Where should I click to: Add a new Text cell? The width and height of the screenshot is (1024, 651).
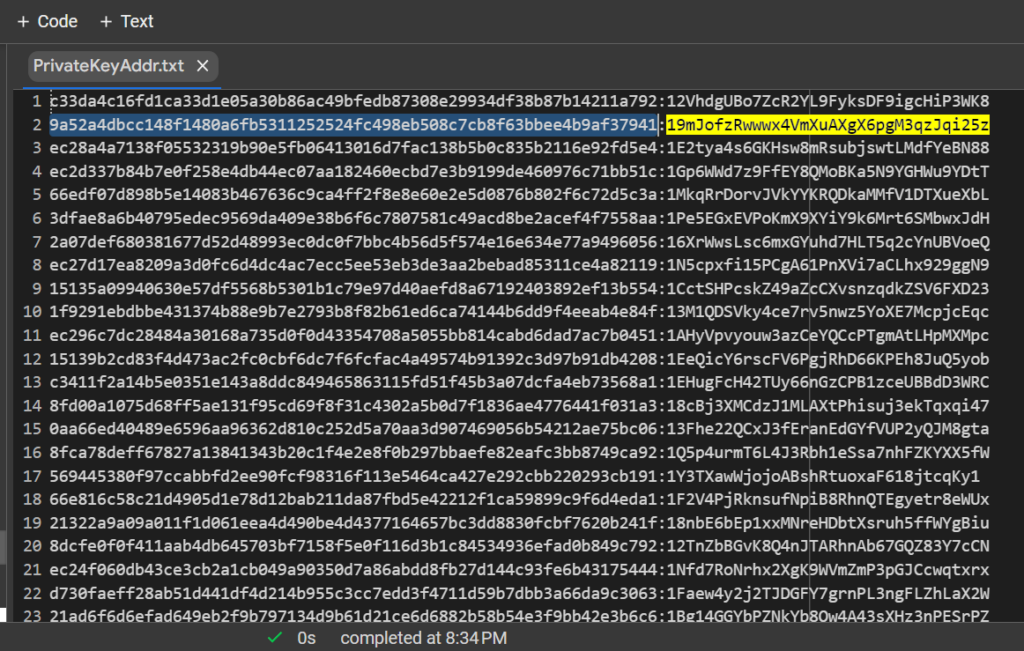click(127, 21)
